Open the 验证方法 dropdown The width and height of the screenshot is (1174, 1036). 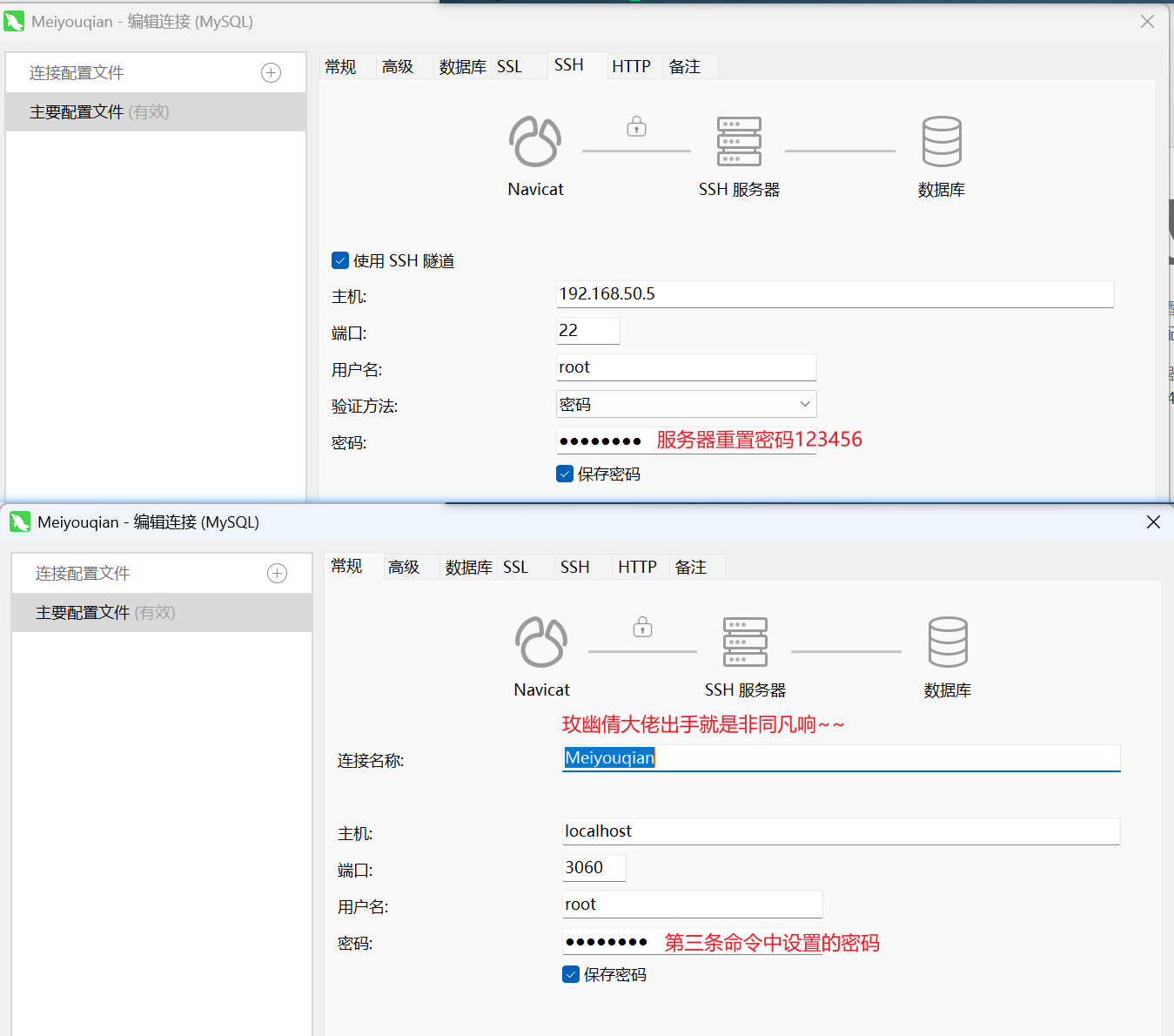pos(686,404)
